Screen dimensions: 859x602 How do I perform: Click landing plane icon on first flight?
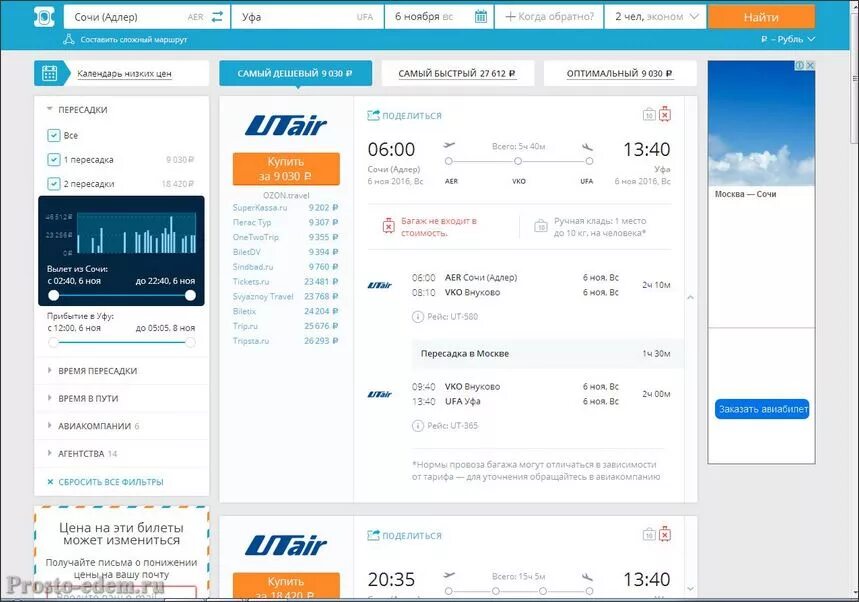click(x=587, y=146)
